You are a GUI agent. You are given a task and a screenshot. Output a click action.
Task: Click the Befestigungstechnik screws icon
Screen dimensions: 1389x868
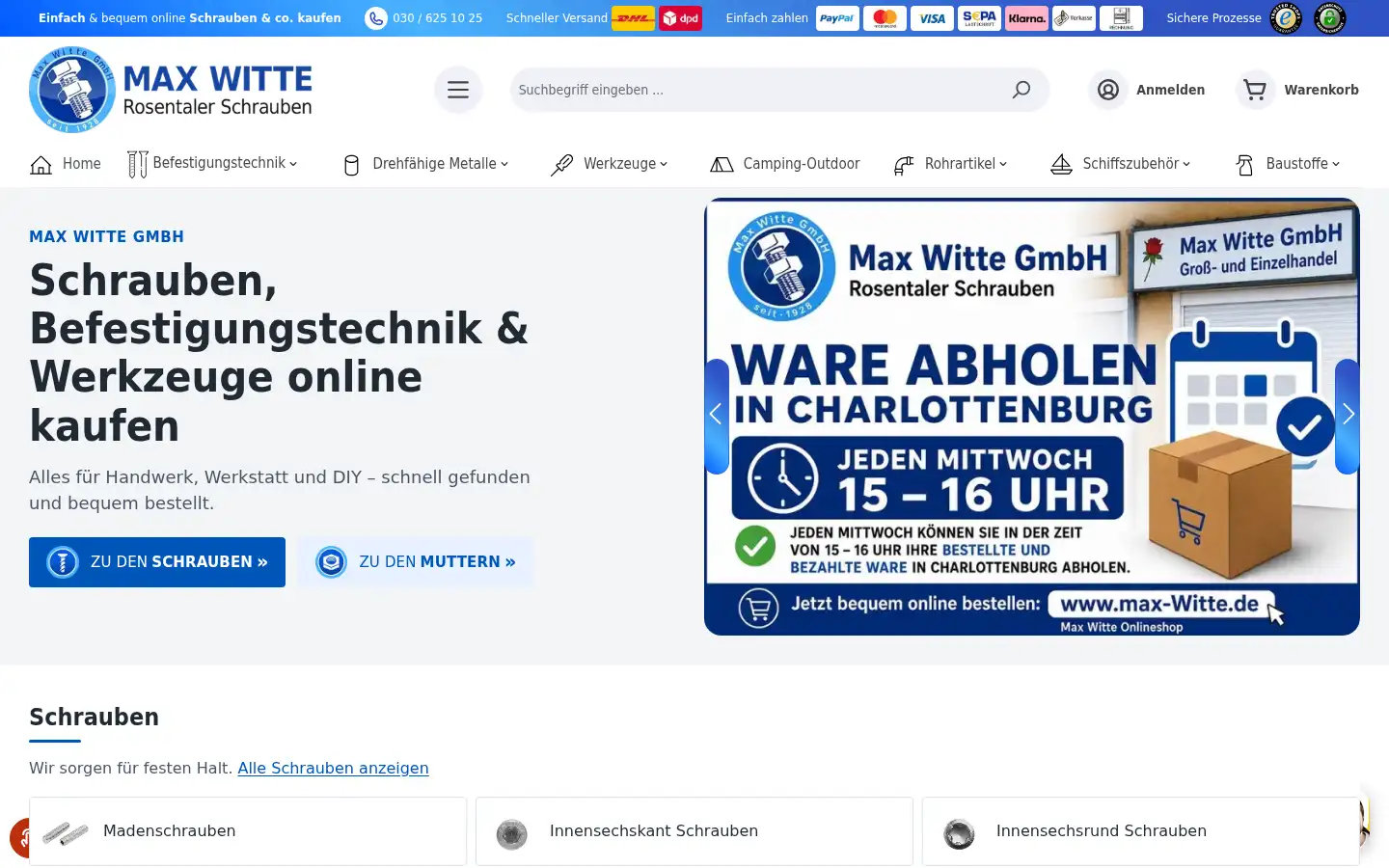[138, 165]
